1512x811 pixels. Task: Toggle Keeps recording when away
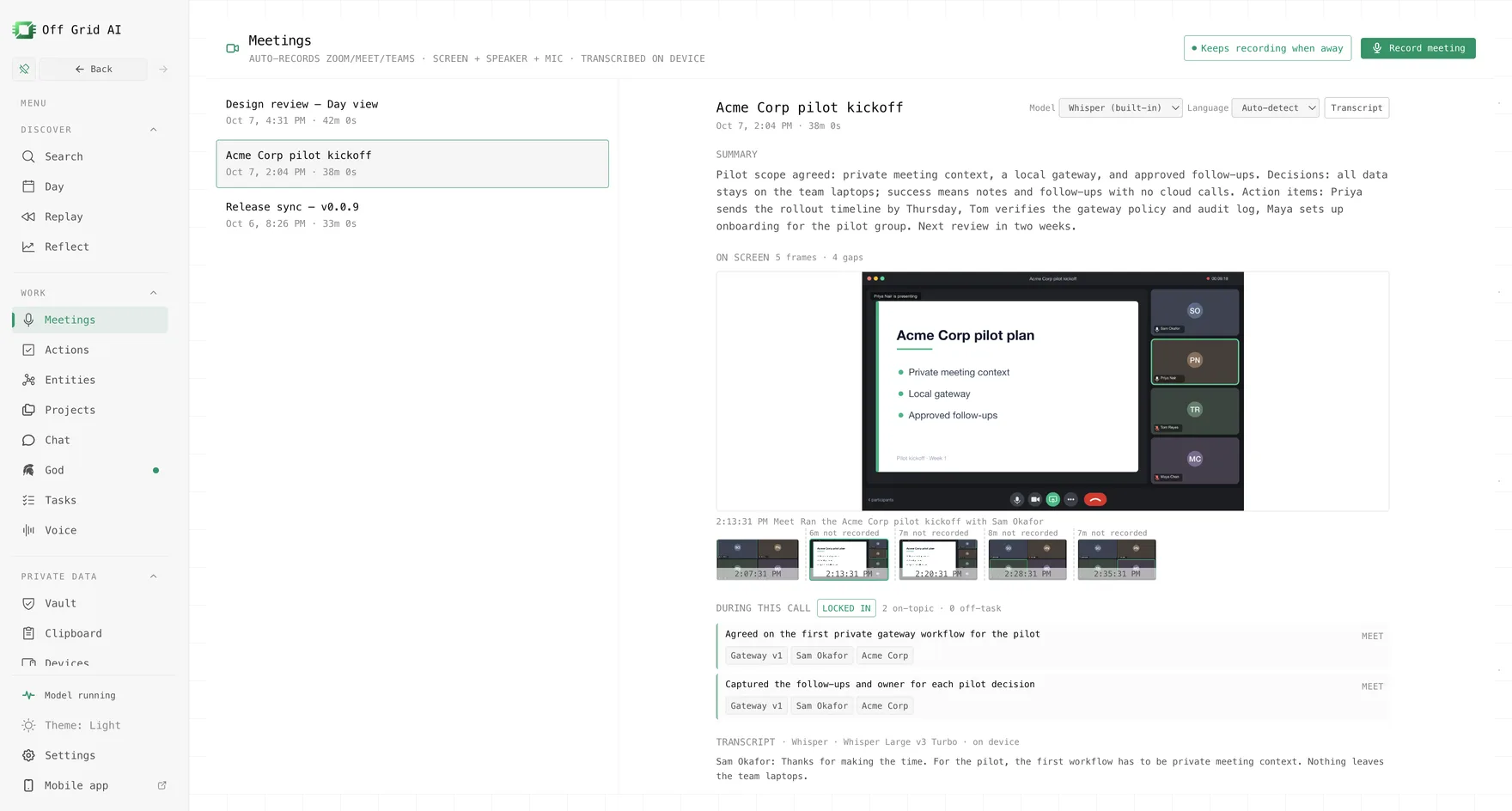[1267, 48]
